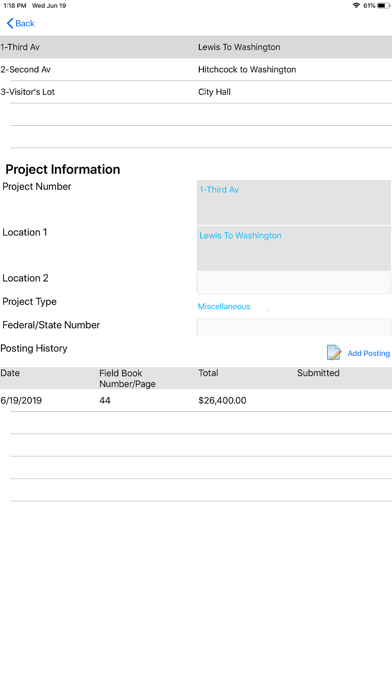Edit the Project Number field
This screenshot has height=696, width=392.
coord(294,202)
